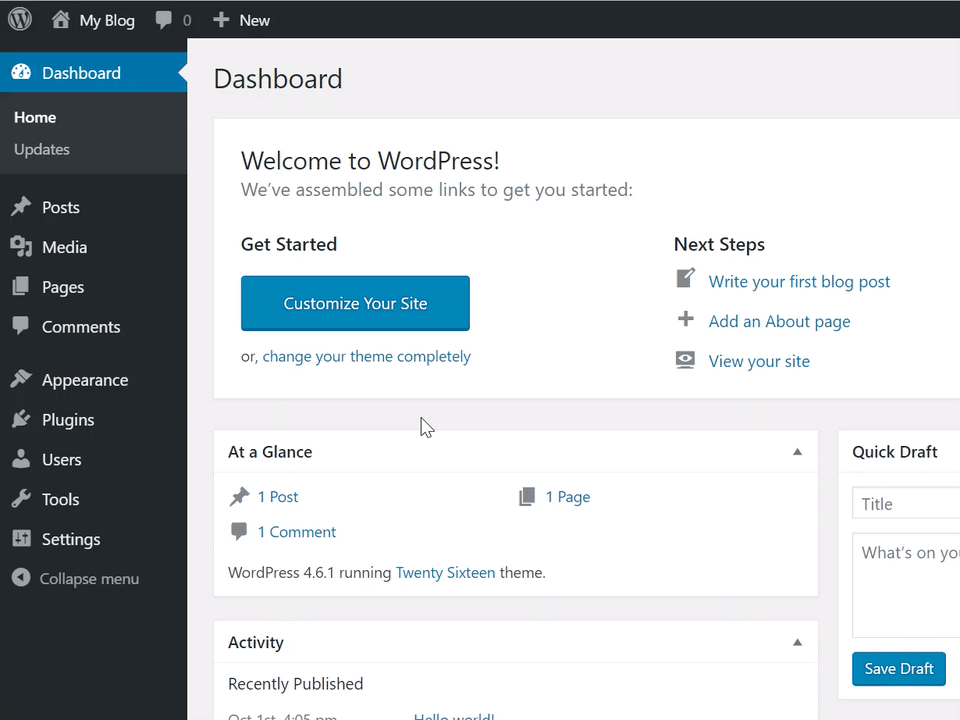Click the Pages icon in sidebar
The image size is (960, 720).
[21, 287]
